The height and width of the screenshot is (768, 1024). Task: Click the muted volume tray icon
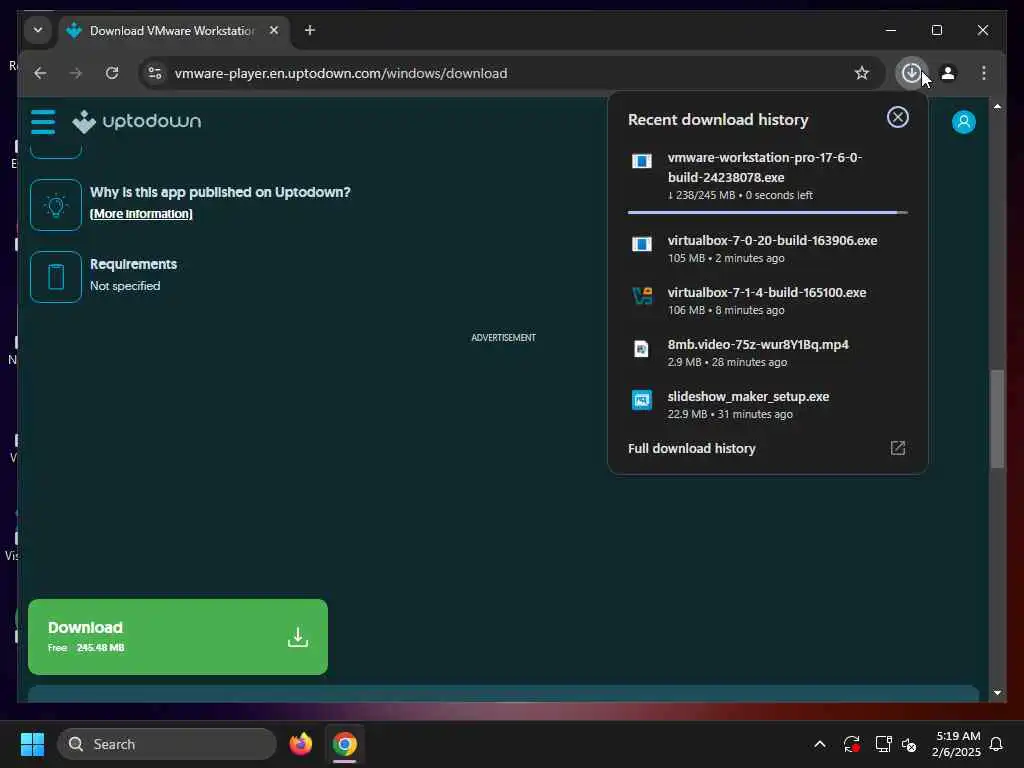point(909,744)
